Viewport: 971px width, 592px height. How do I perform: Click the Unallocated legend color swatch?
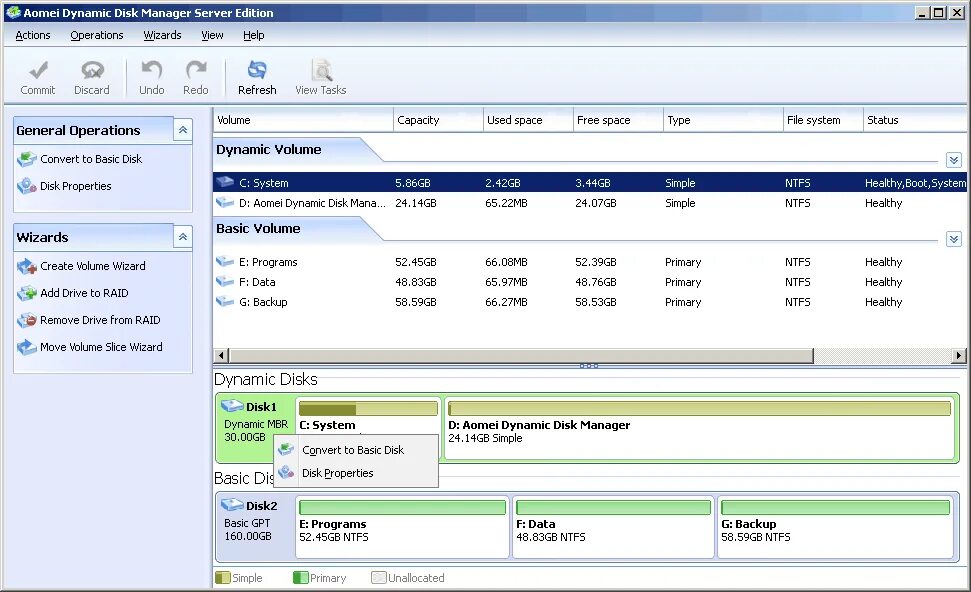click(x=378, y=577)
